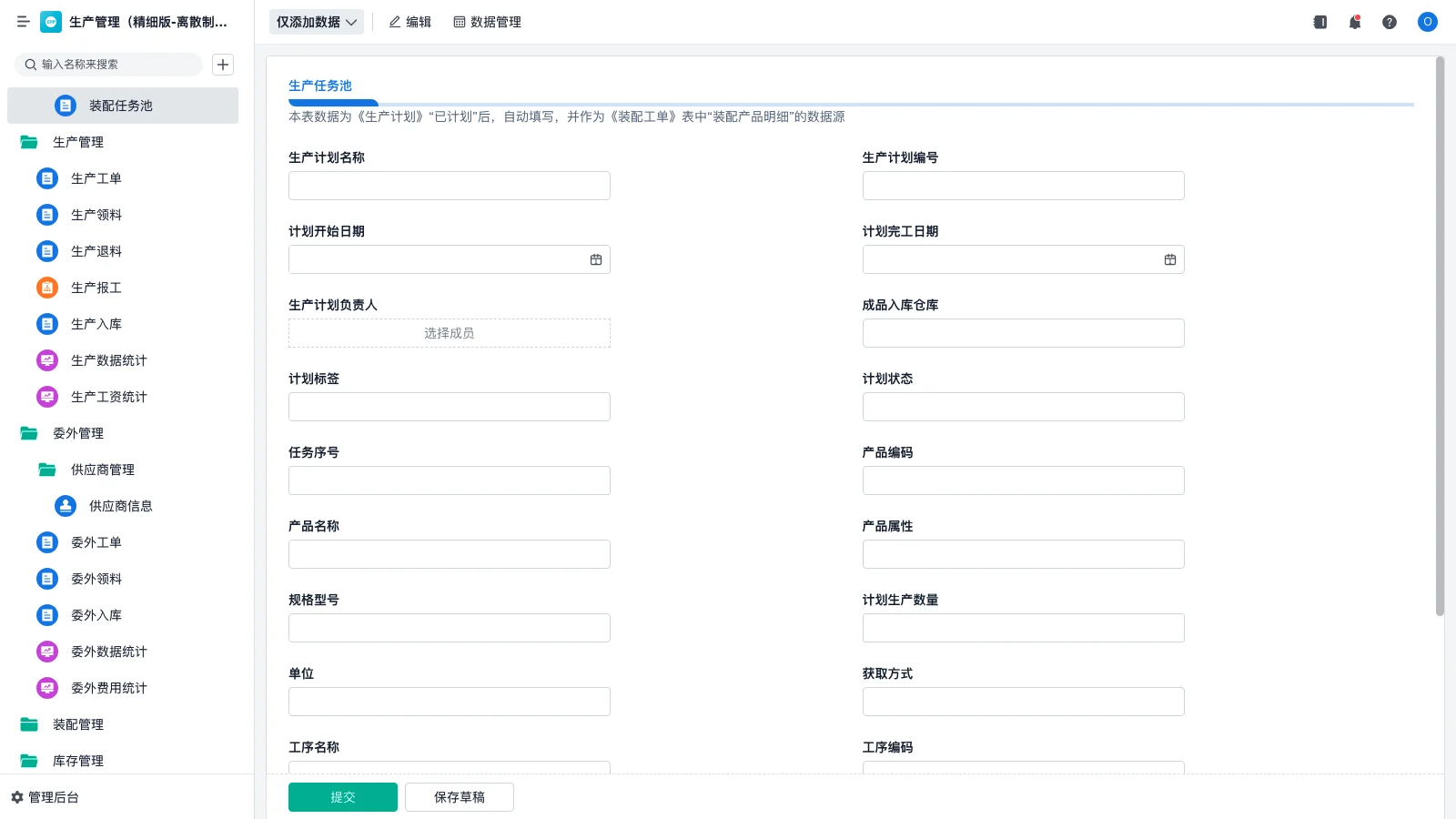The width and height of the screenshot is (1456, 819).
Task: Expand the 库存管理 folder
Action: (29, 761)
